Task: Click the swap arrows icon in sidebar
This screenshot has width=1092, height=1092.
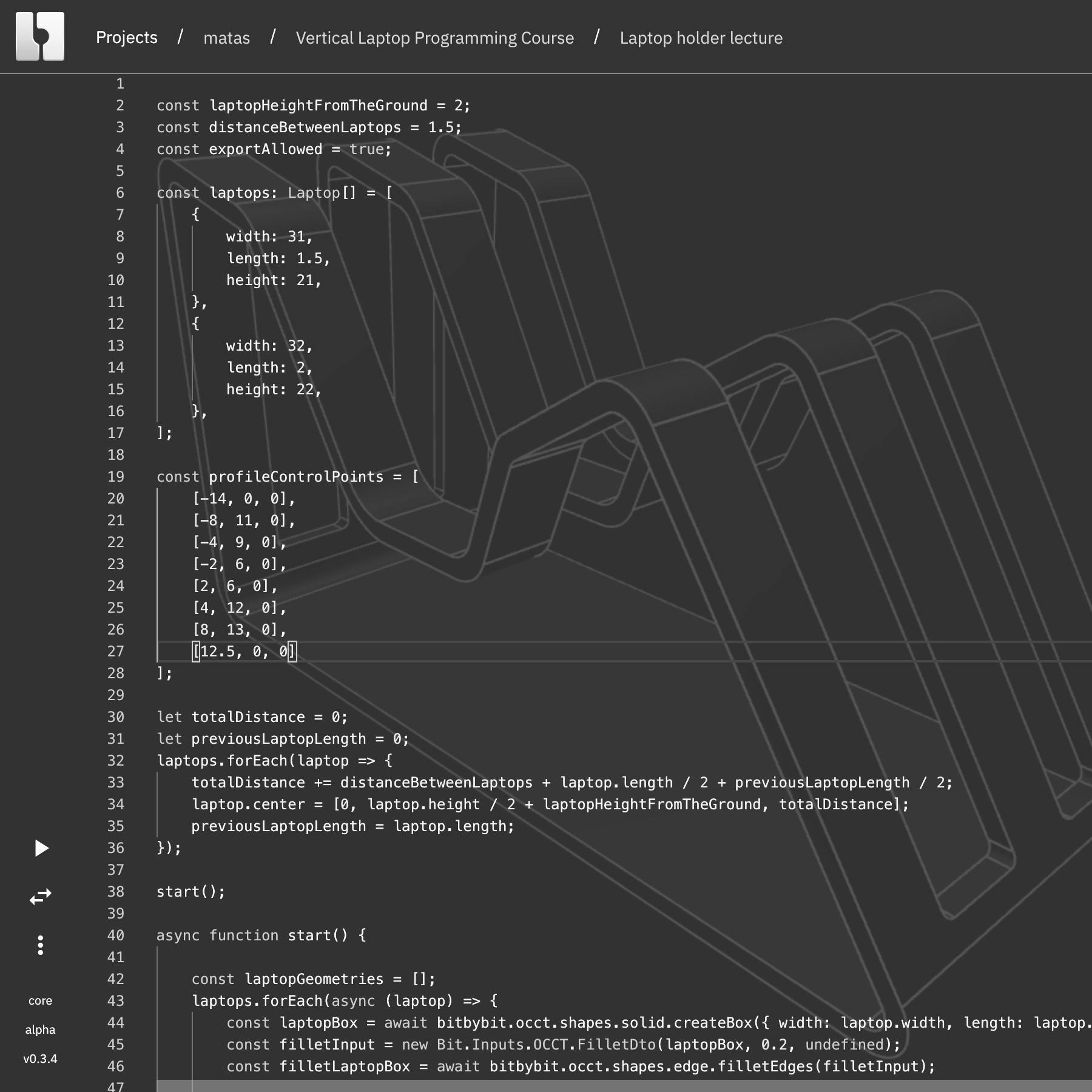Action: tap(41, 896)
